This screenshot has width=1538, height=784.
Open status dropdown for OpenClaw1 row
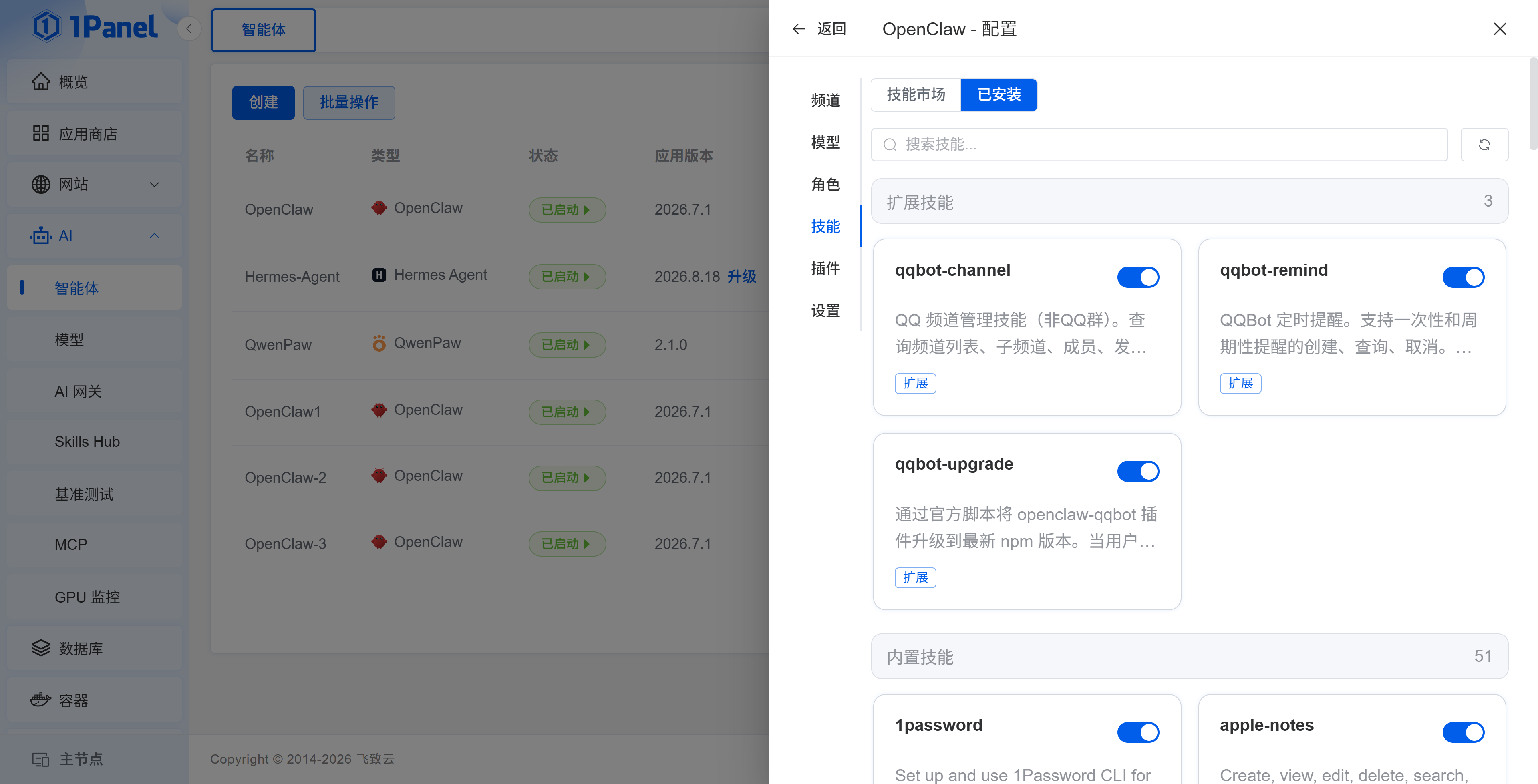(567, 412)
